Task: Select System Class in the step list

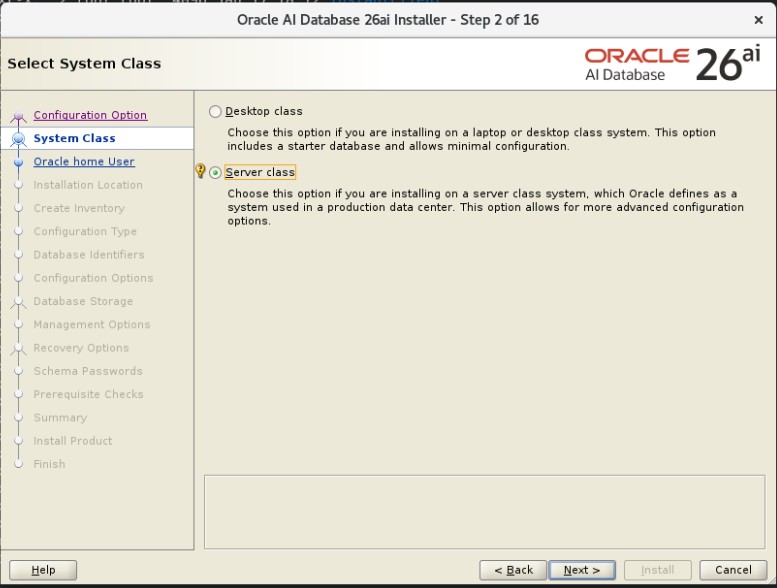Action: pyautogui.click(x=74, y=138)
